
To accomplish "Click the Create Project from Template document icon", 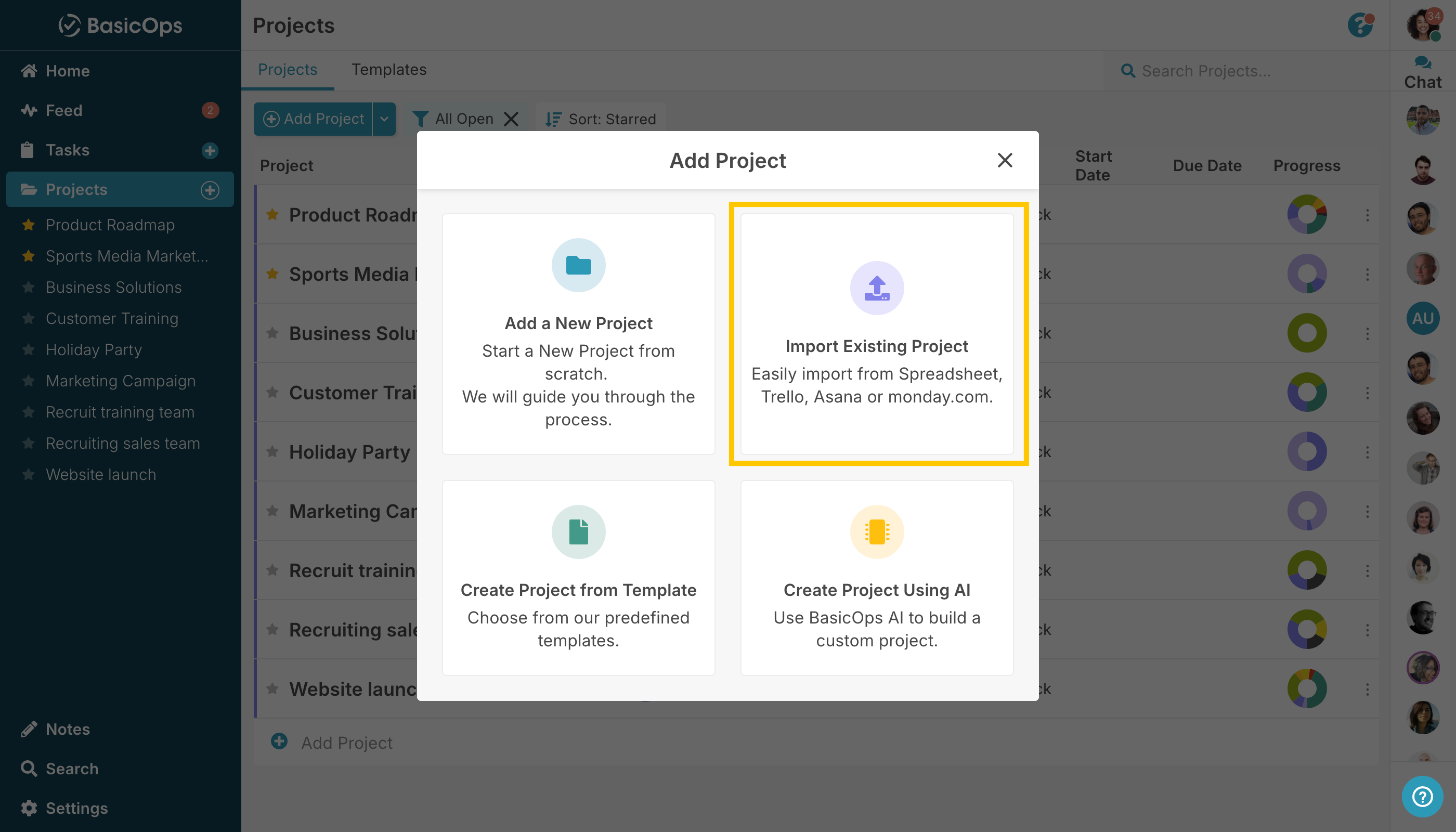I will pyautogui.click(x=578, y=531).
